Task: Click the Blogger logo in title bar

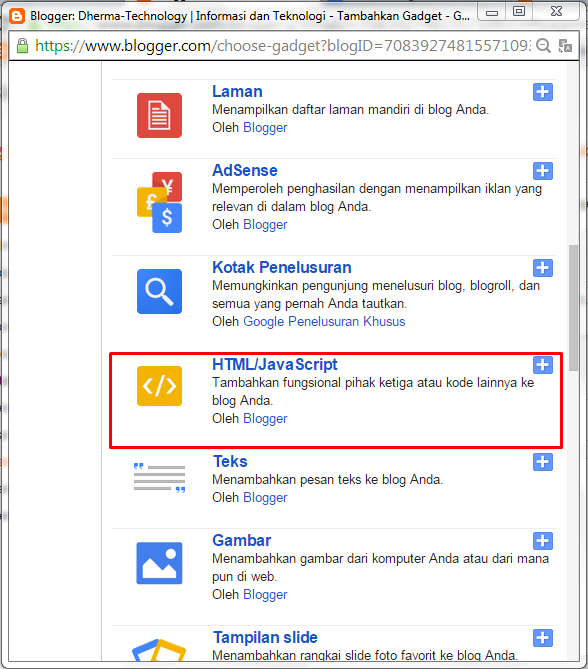Action: tap(17, 16)
